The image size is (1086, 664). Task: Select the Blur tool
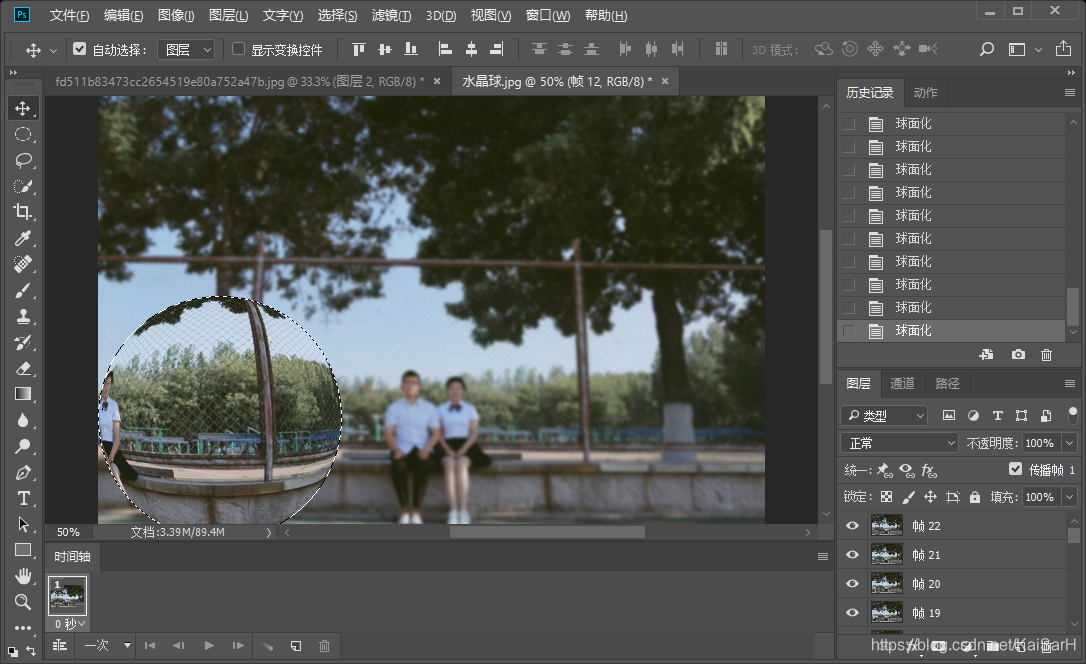coord(23,420)
